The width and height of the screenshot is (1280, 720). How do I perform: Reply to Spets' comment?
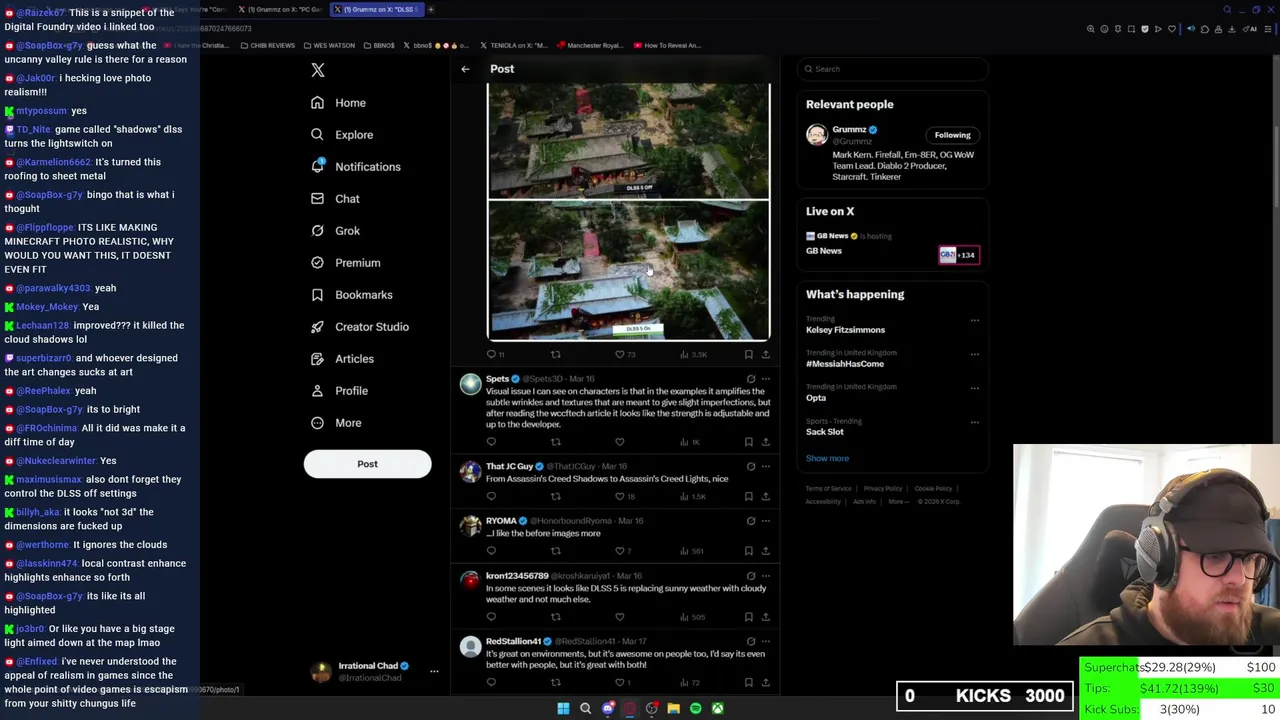pos(491,442)
